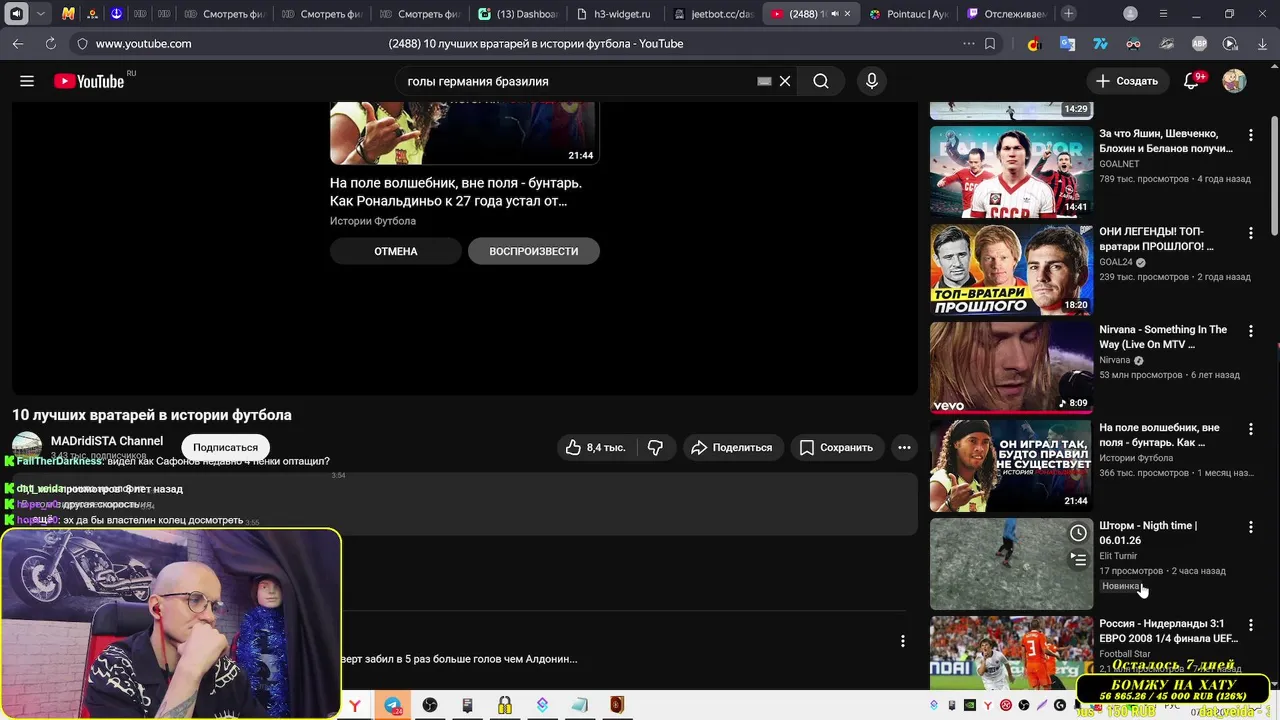
Task: Start voice search with microphone icon
Action: pos(872,81)
